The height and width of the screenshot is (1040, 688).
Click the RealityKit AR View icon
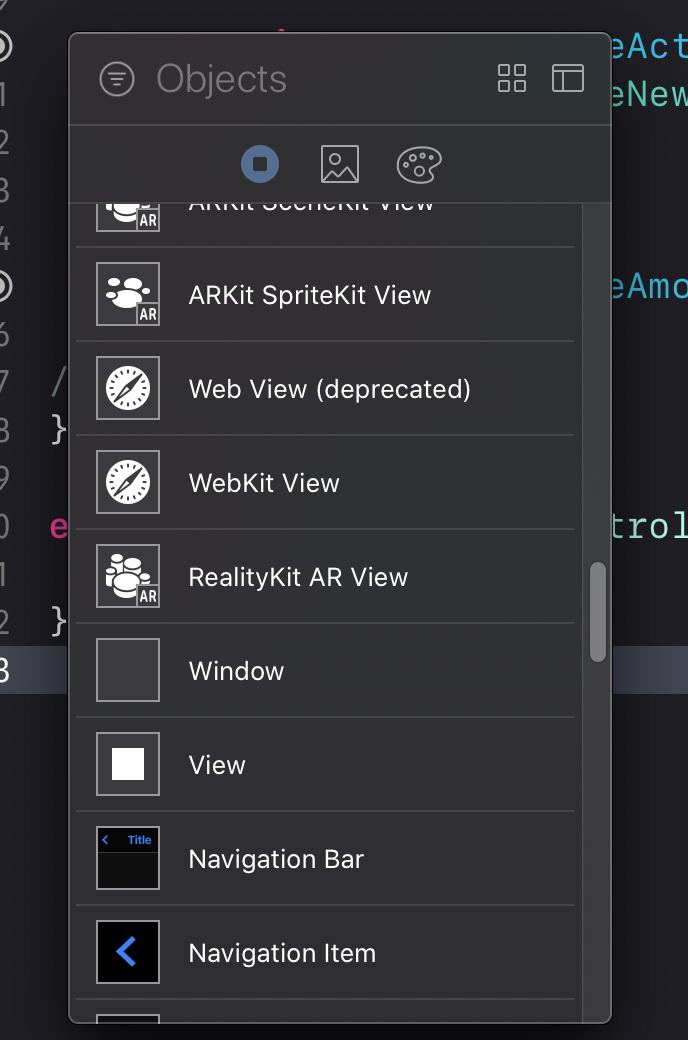click(128, 576)
